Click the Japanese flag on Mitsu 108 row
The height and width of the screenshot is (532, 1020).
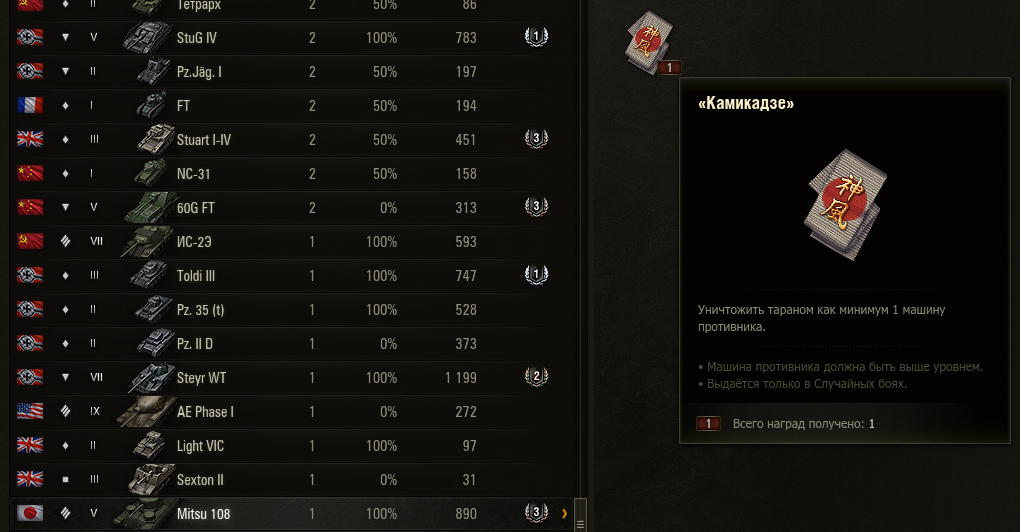[30, 513]
